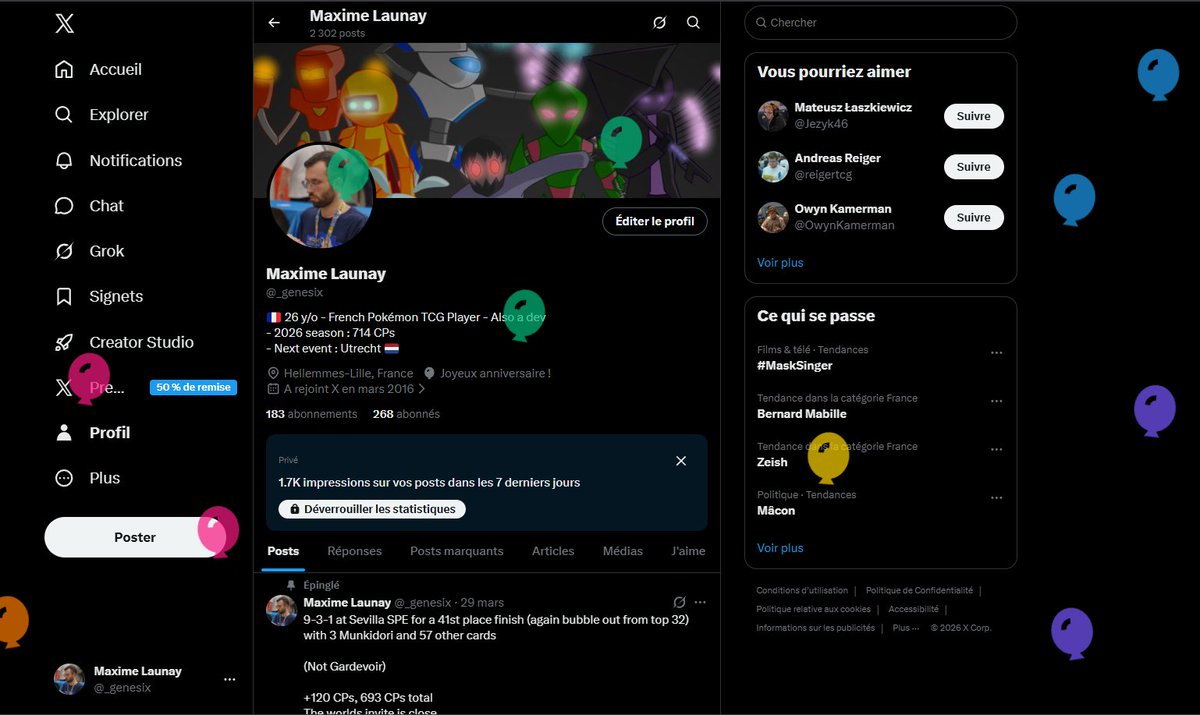Focus the Chercher search field
Image resolution: width=1200 pixels, height=715 pixels.
pos(880,22)
